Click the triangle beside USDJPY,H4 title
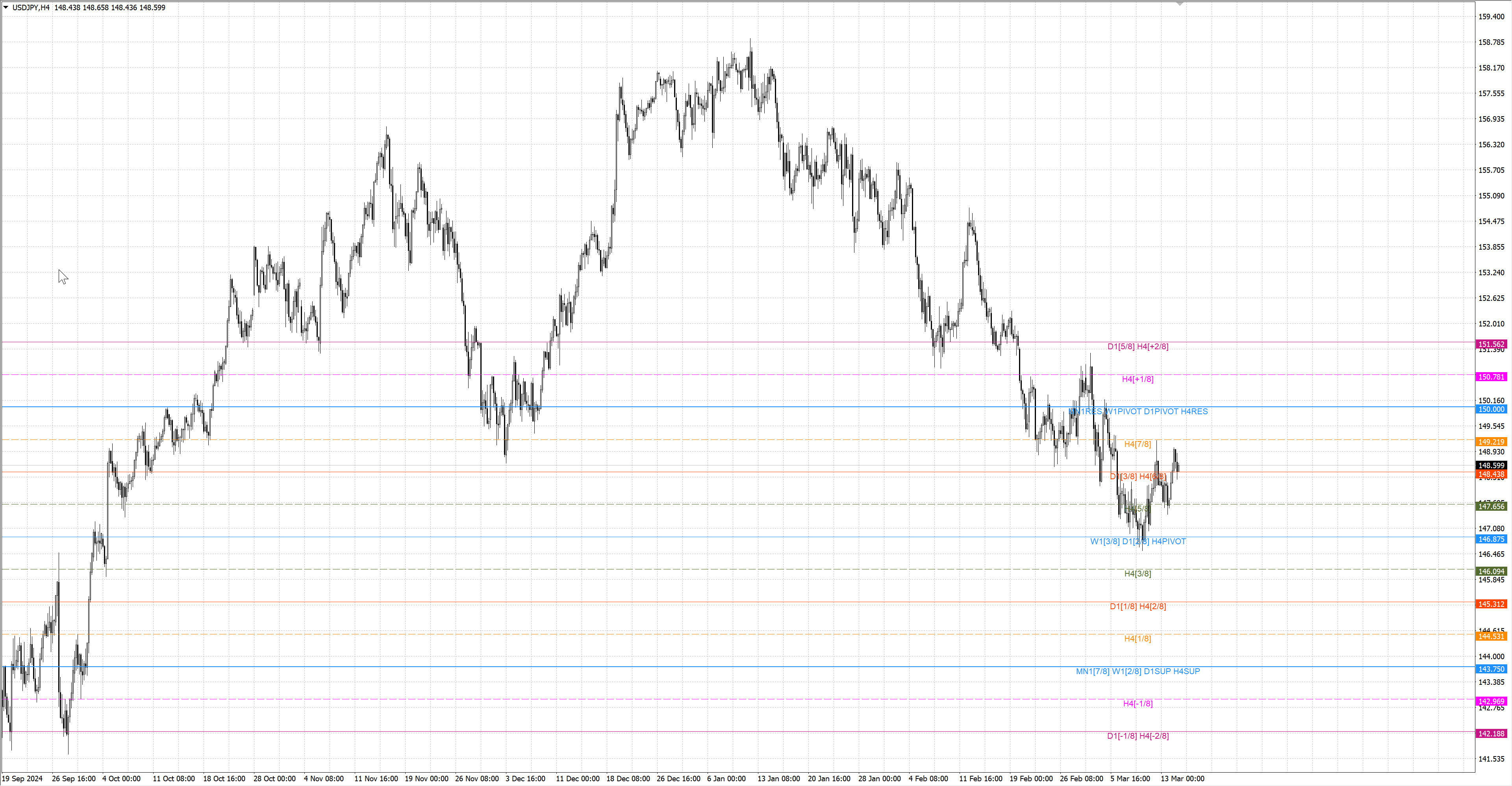Image resolution: width=1512 pixels, height=786 pixels. 6,7
